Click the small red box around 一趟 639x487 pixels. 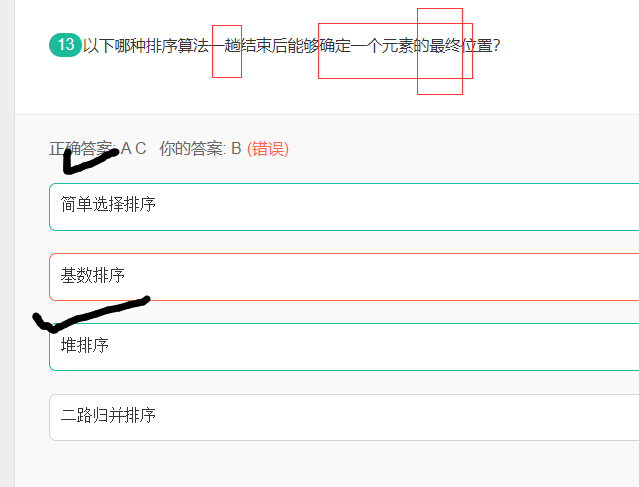227,51
